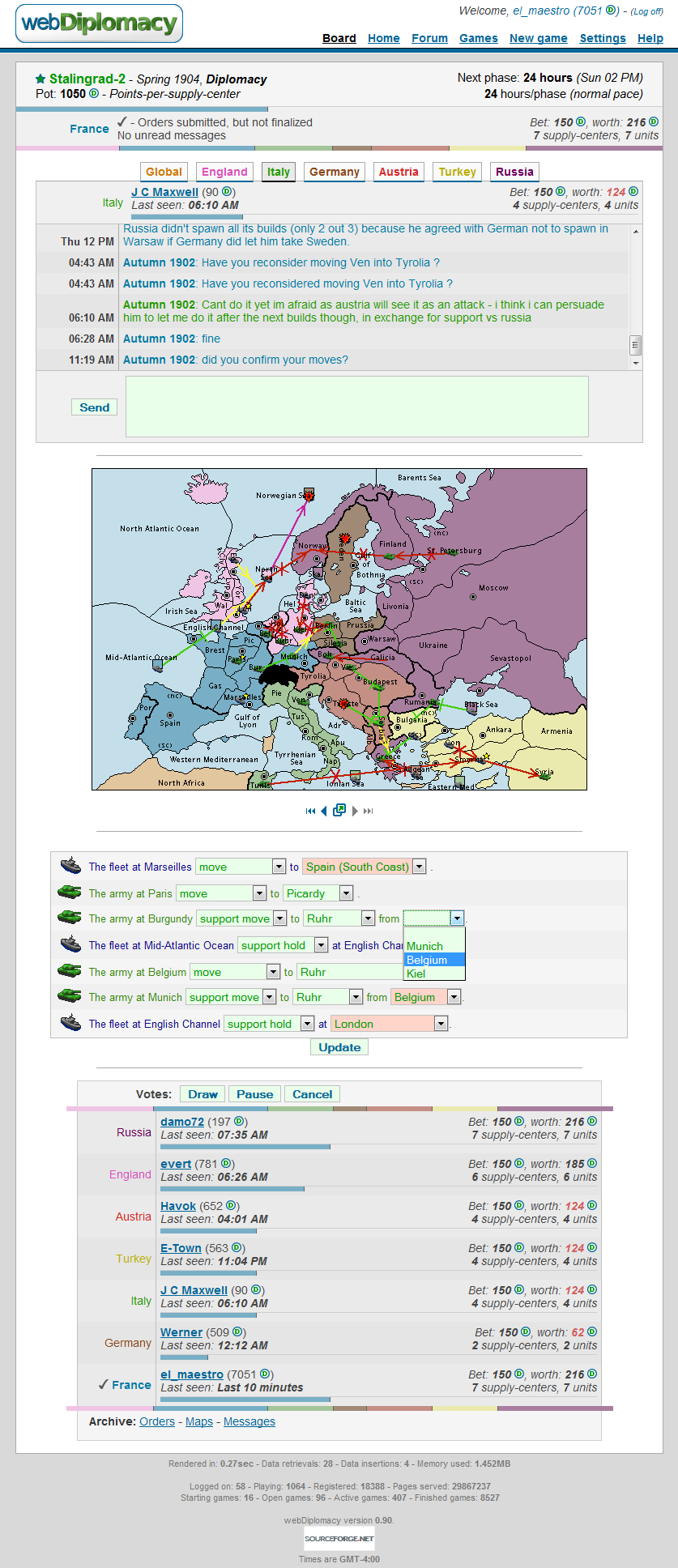This screenshot has height=1568, width=678.
Task: Open Werner's player profile
Action: pyautogui.click(x=181, y=1332)
